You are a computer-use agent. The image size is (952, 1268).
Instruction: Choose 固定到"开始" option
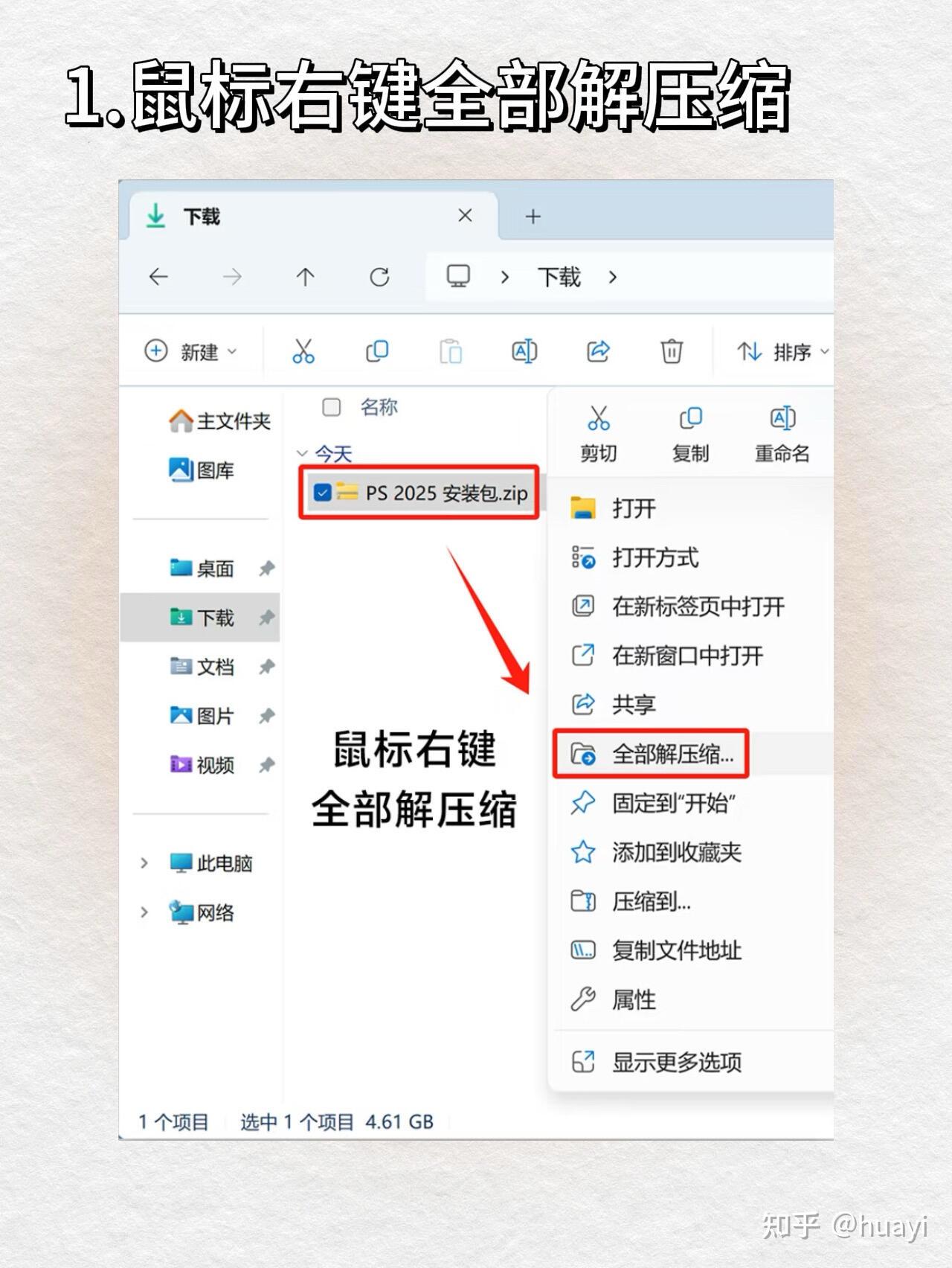pyautogui.click(x=689, y=804)
